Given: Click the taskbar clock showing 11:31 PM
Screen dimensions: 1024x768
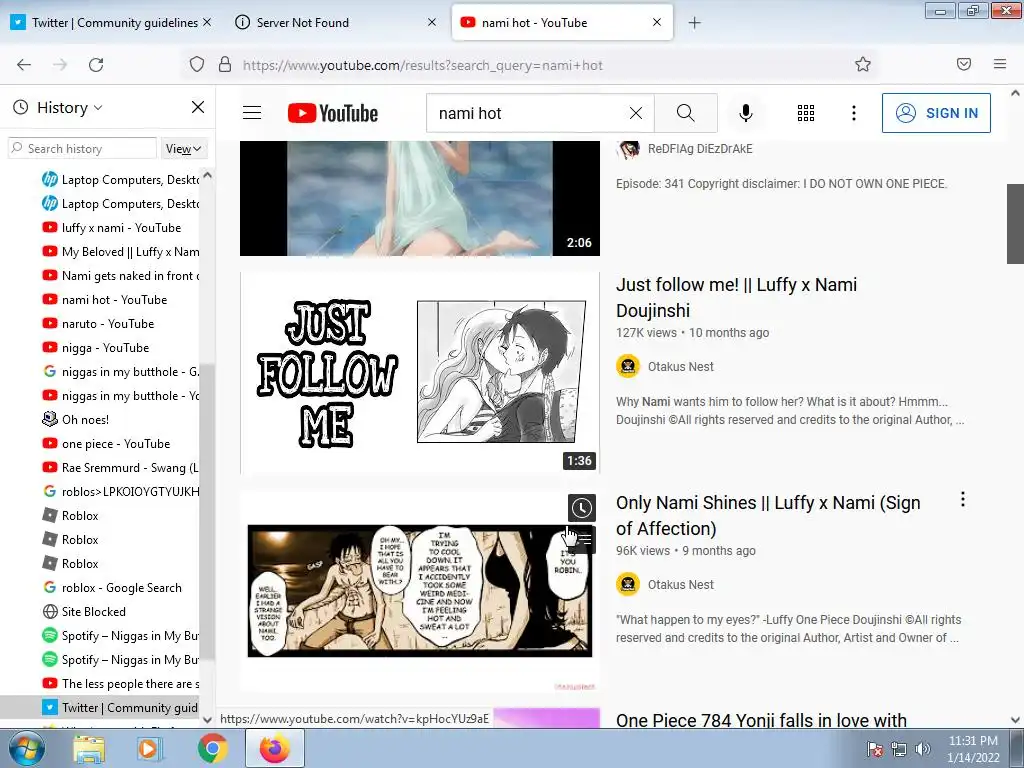Looking at the screenshot, I should pyautogui.click(x=973, y=749).
